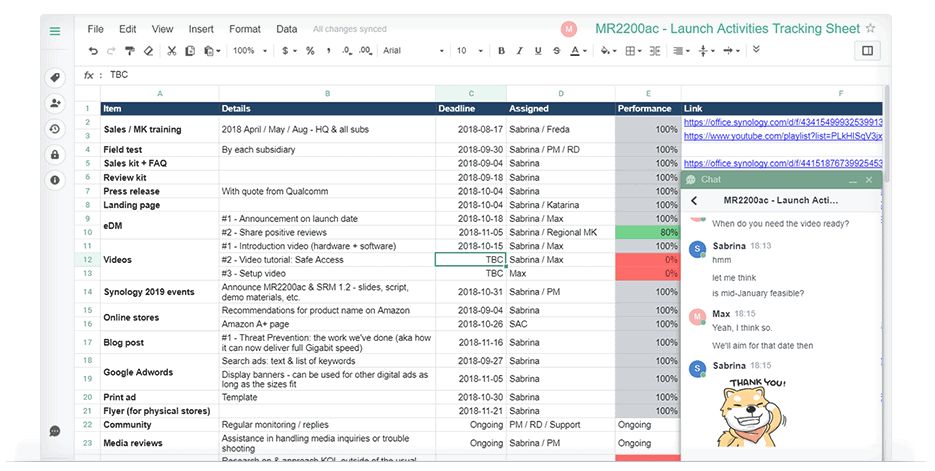Decrease decimal places
This screenshot has width=935, height=471.
[347, 51]
